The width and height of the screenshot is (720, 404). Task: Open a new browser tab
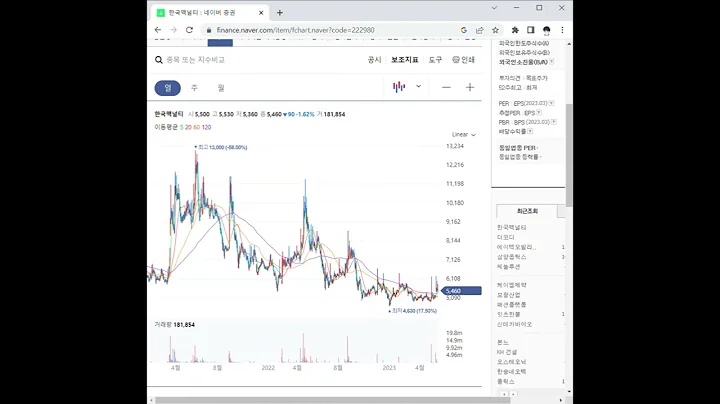pos(280,13)
